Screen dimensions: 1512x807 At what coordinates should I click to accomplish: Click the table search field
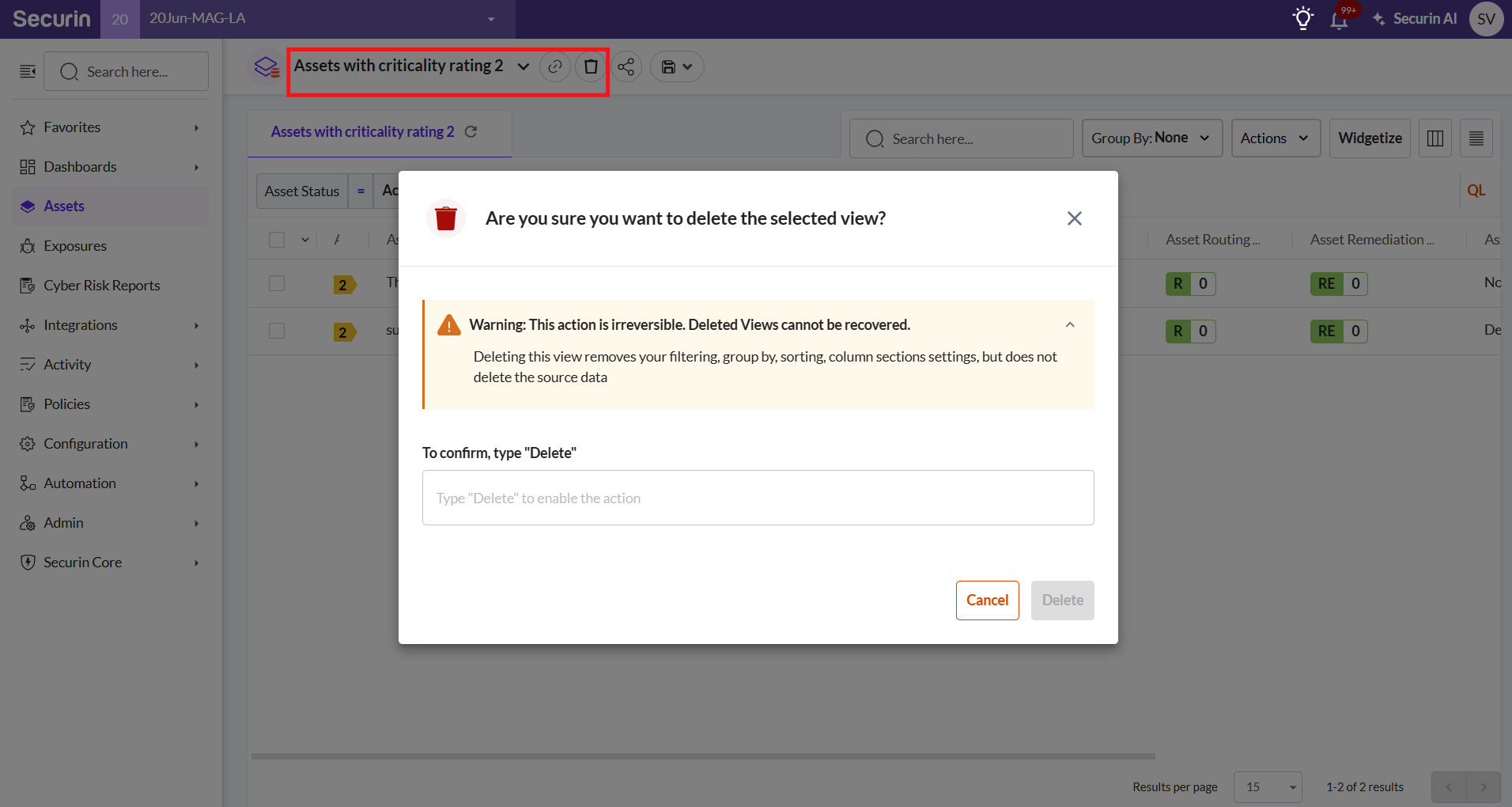pyautogui.click(x=962, y=138)
